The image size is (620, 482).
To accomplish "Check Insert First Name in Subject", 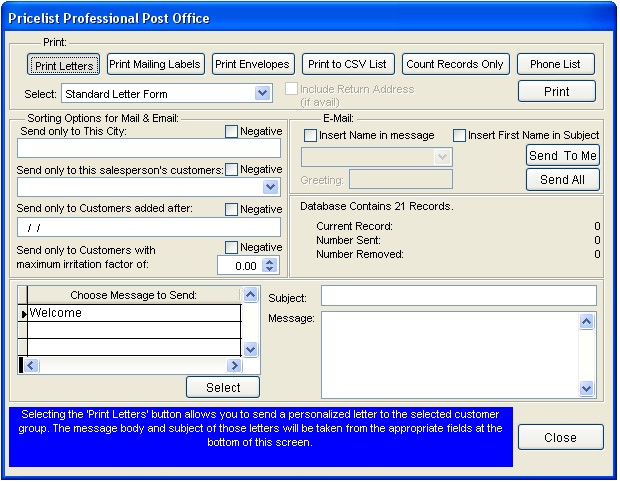I will click(x=460, y=136).
